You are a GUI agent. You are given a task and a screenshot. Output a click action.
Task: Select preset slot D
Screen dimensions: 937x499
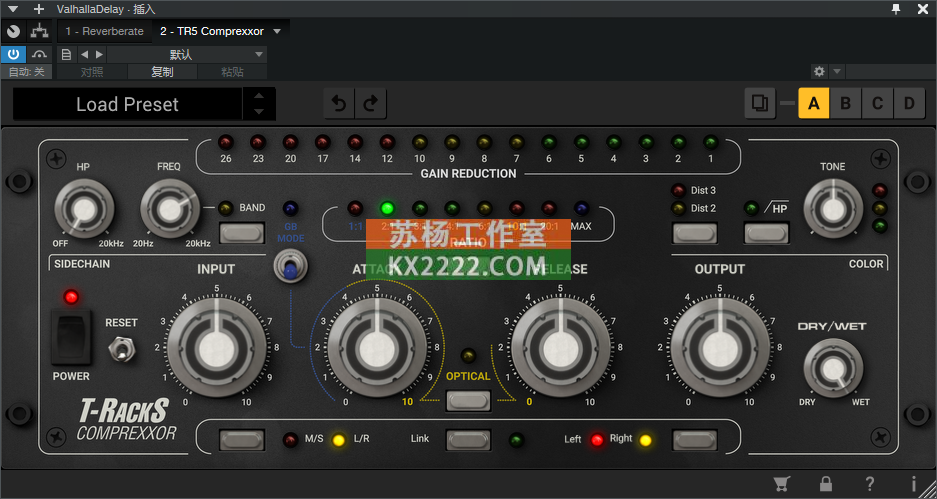point(909,103)
